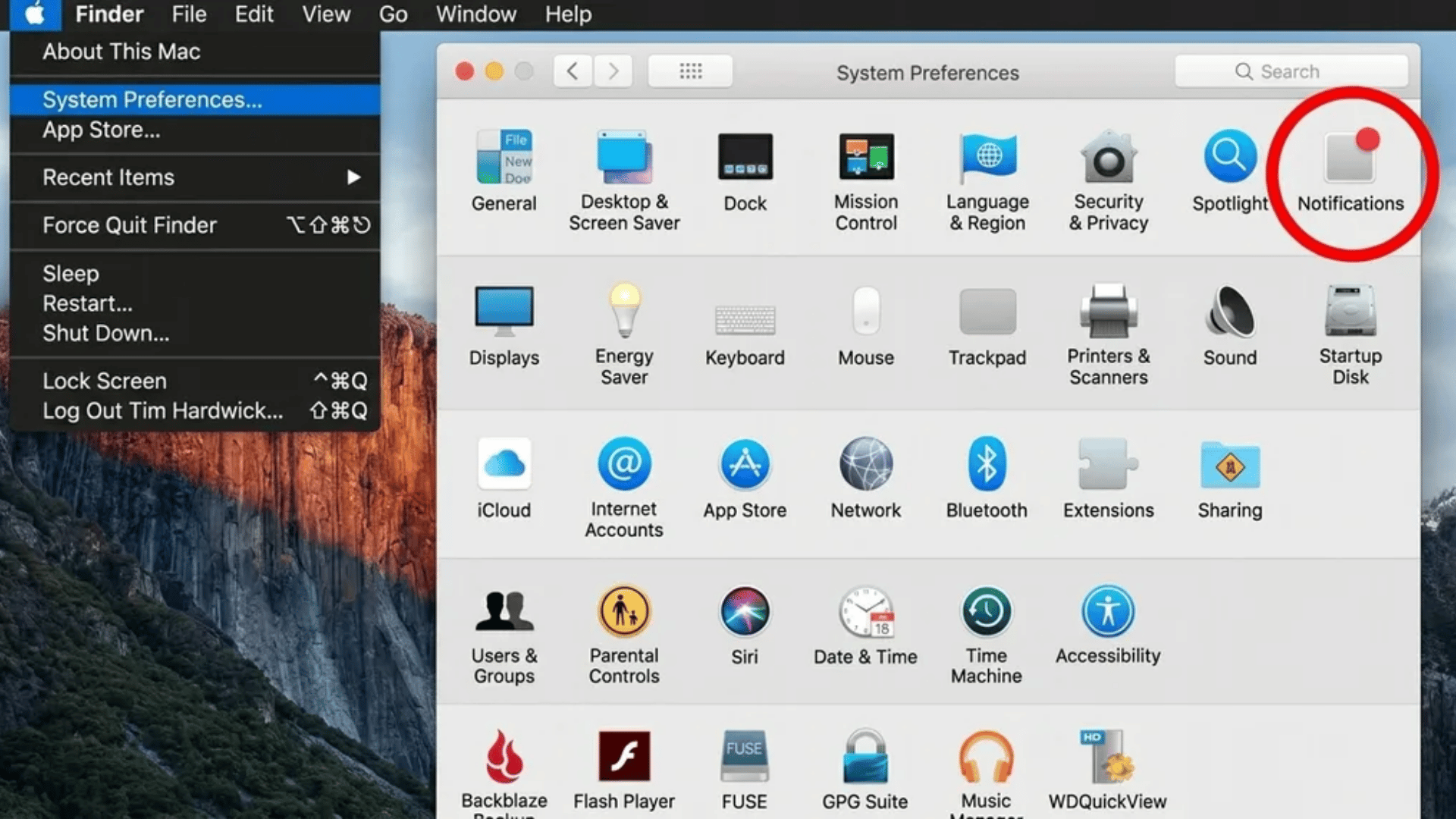Screen dimensions: 1456x819
Task: Open Time Machine preferences
Action: tap(987, 635)
